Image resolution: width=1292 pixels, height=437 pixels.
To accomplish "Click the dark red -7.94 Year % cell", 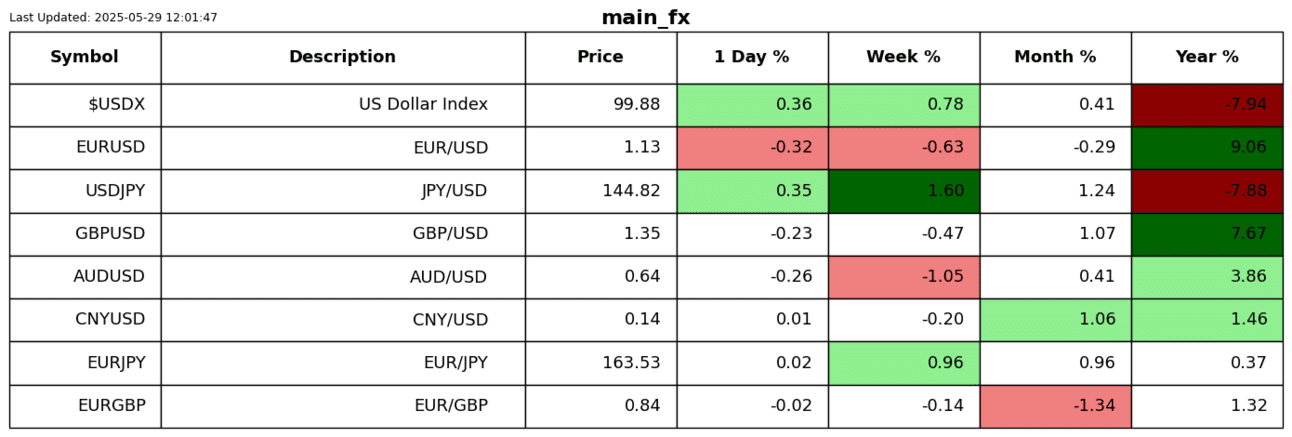I will tap(1207, 105).
